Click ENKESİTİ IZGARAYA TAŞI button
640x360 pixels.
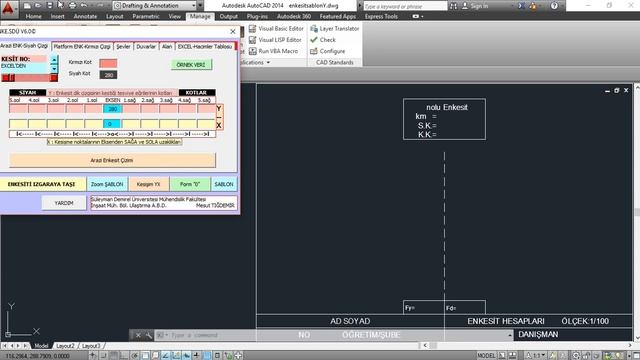click(x=42, y=184)
